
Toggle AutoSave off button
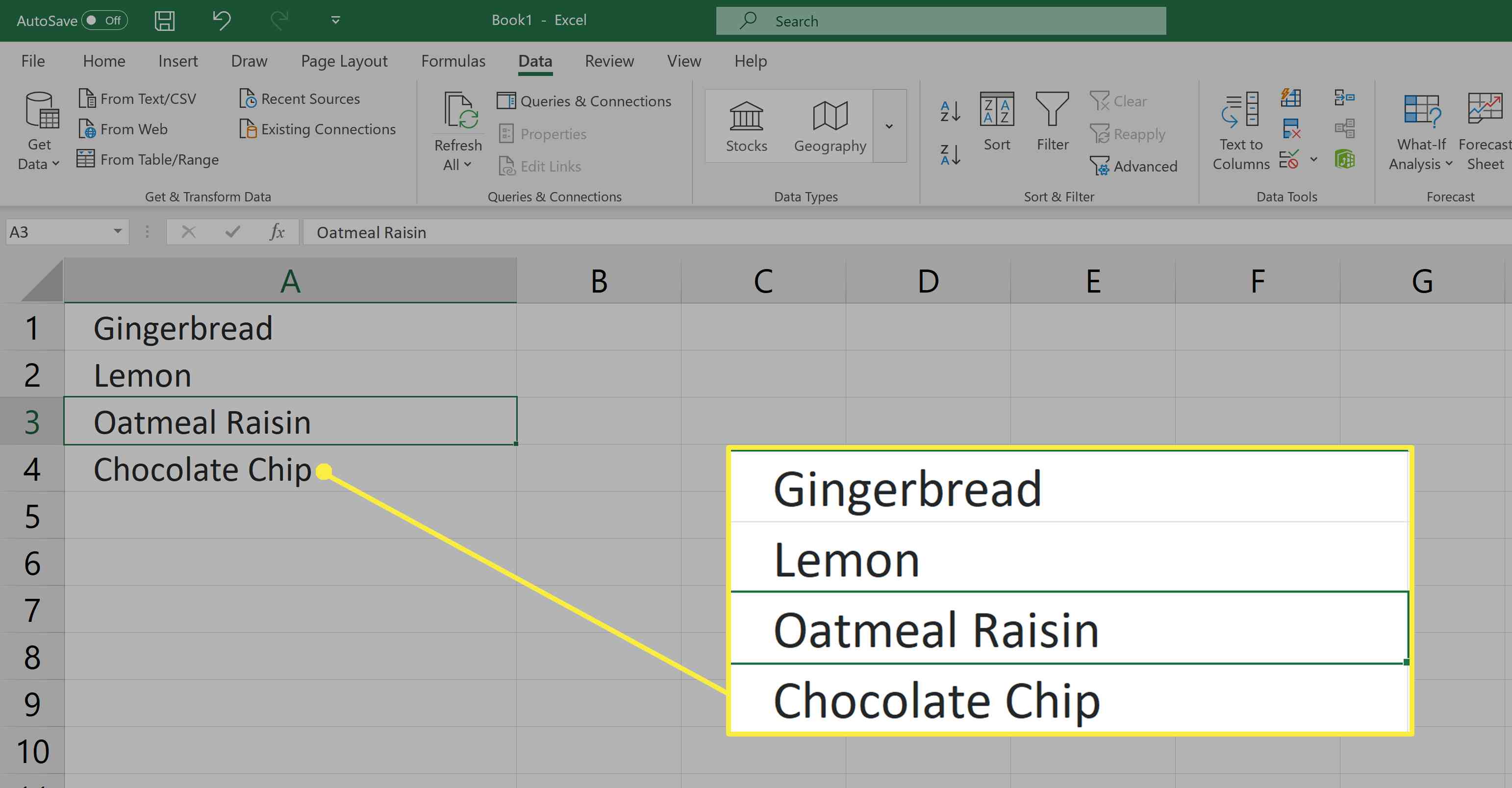coord(96,19)
